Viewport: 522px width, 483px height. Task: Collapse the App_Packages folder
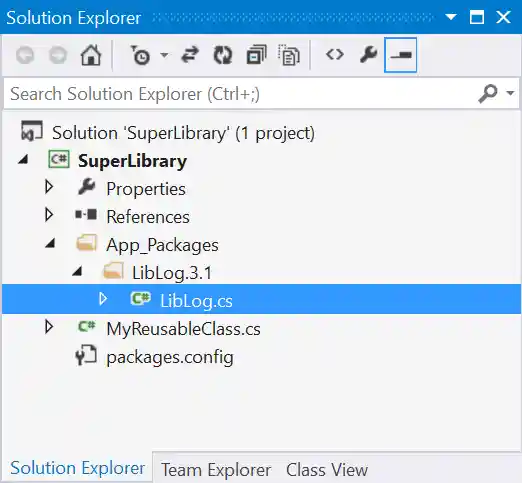[50, 243]
